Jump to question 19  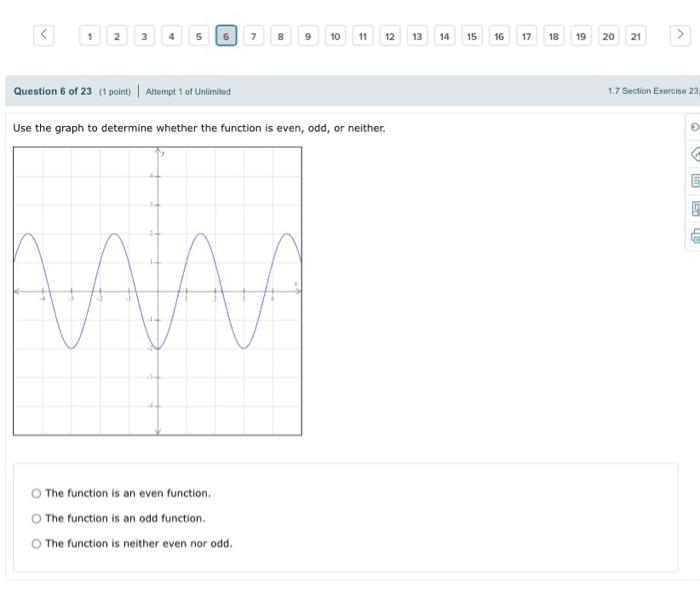pos(581,36)
